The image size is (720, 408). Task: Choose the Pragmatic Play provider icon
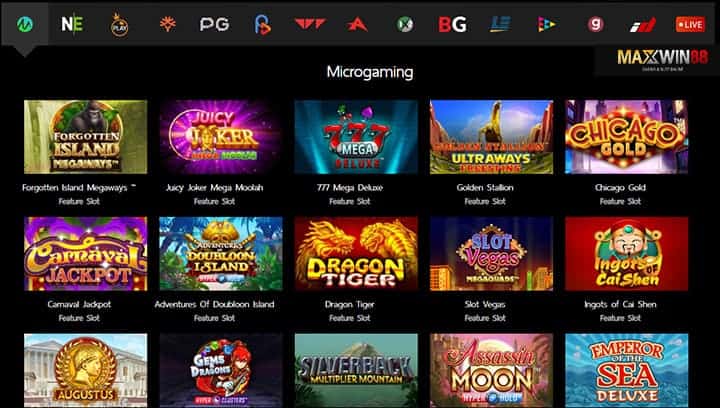coord(120,25)
